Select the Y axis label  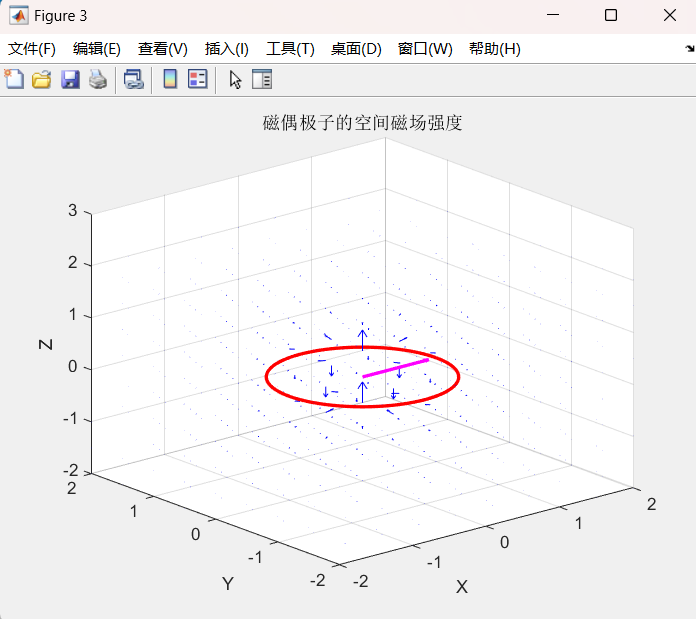click(x=228, y=584)
